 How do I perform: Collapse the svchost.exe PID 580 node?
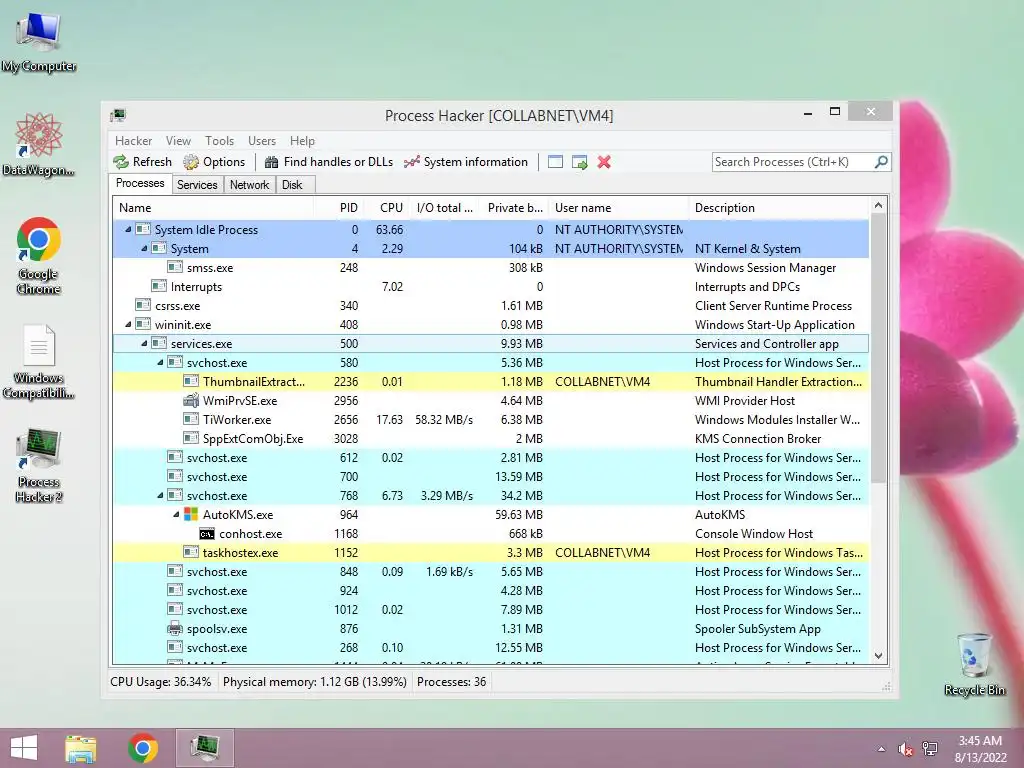click(x=160, y=362)
